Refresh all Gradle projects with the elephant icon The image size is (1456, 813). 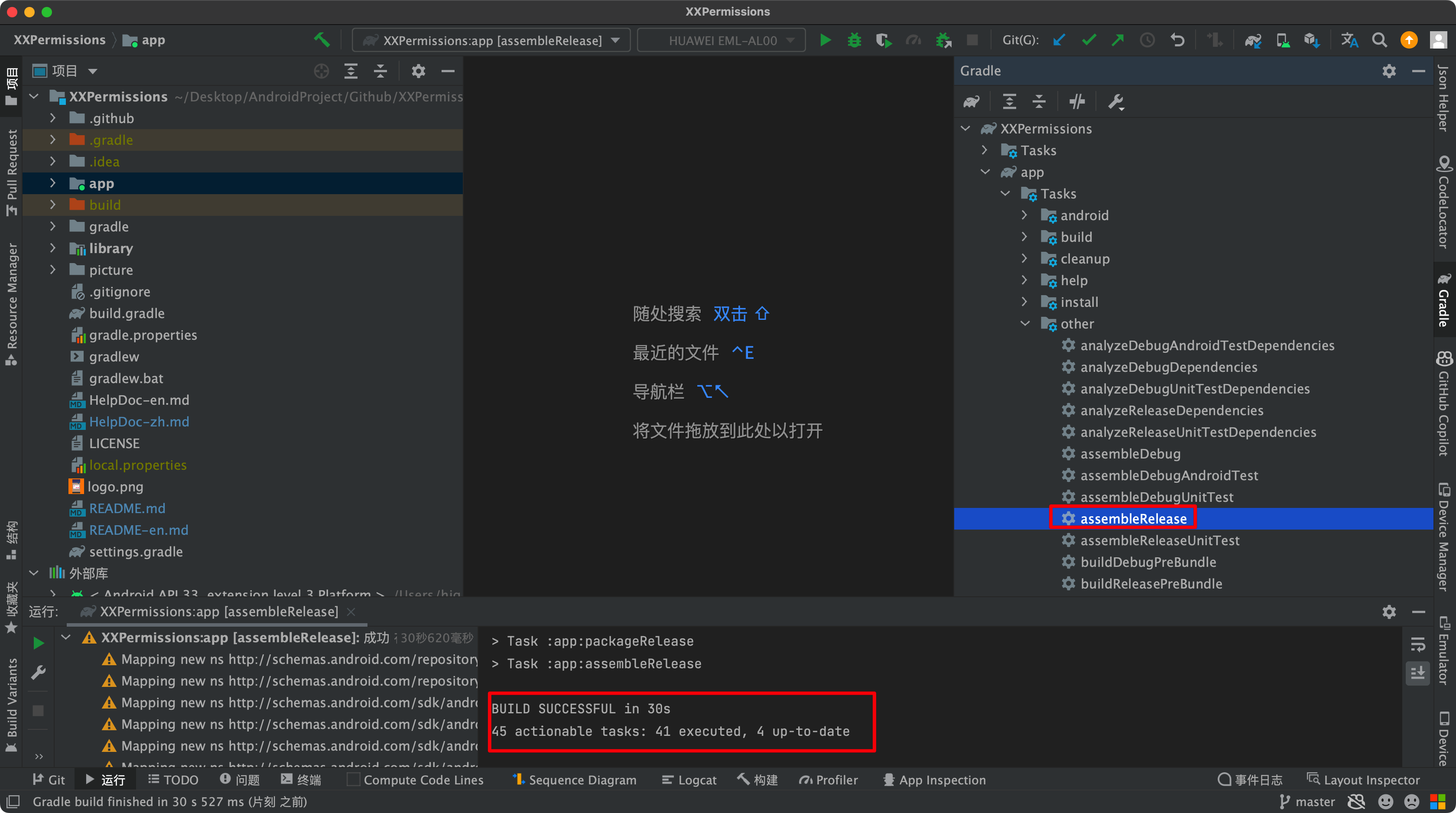972,101
